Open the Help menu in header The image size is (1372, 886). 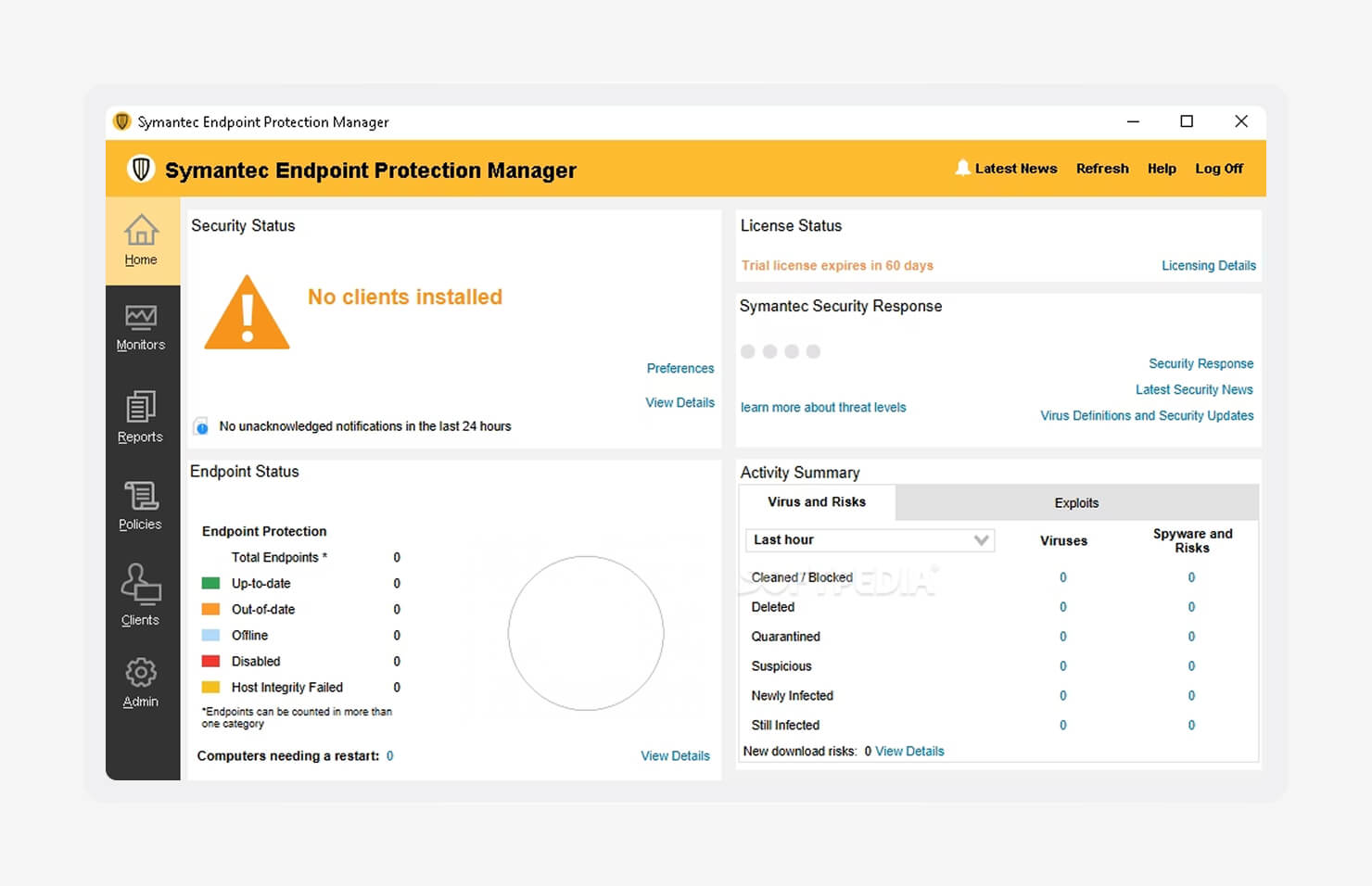(1162, 169)
